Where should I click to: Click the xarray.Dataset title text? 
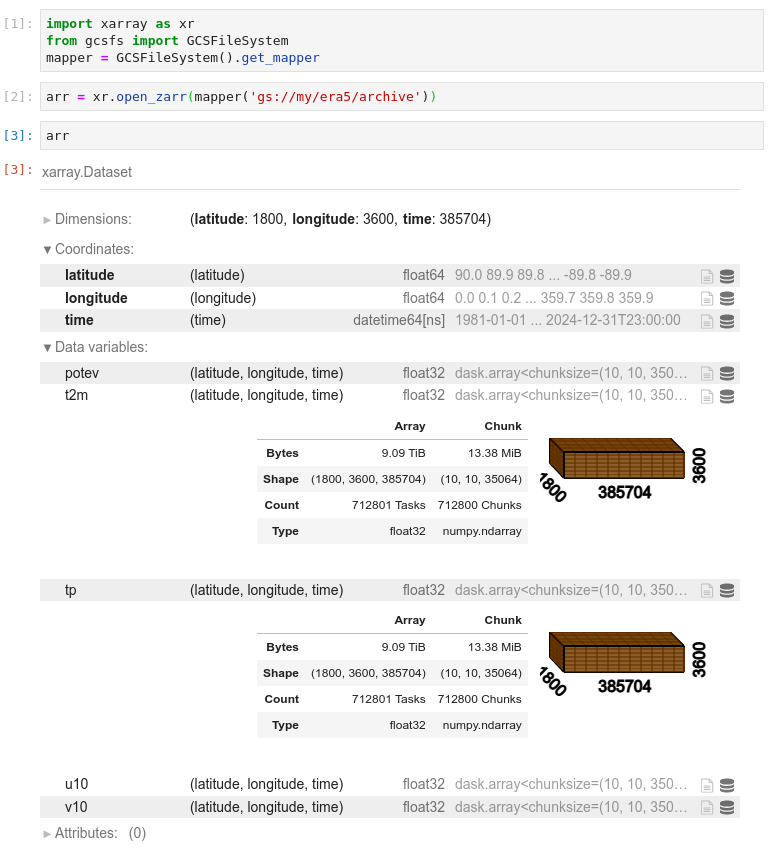point(87,172)
